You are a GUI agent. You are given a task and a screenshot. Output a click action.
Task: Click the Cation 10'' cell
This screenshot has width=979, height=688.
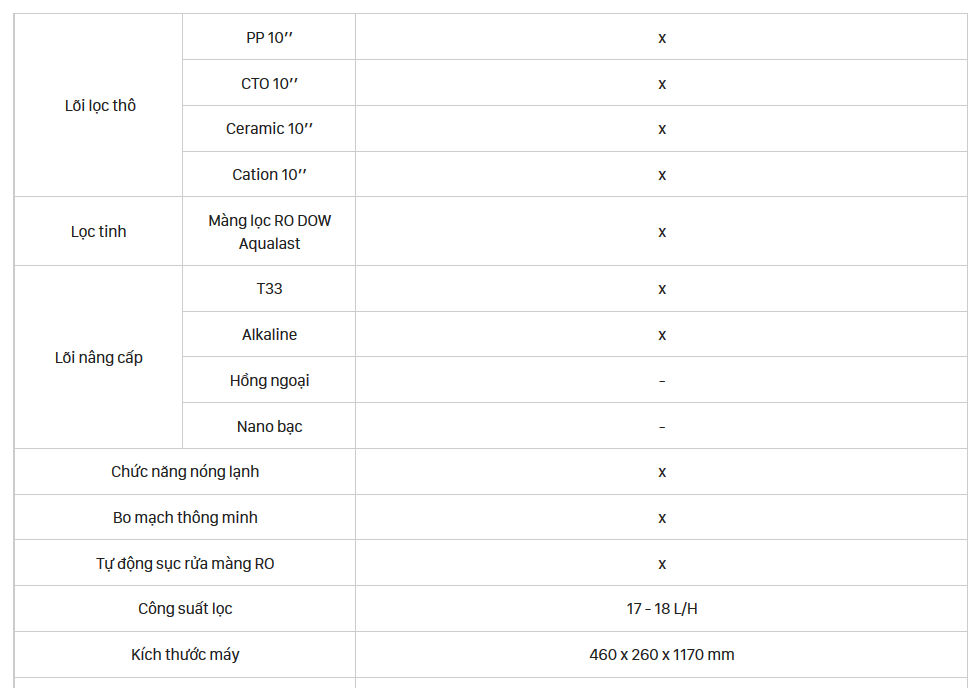[x=269, y=175]
